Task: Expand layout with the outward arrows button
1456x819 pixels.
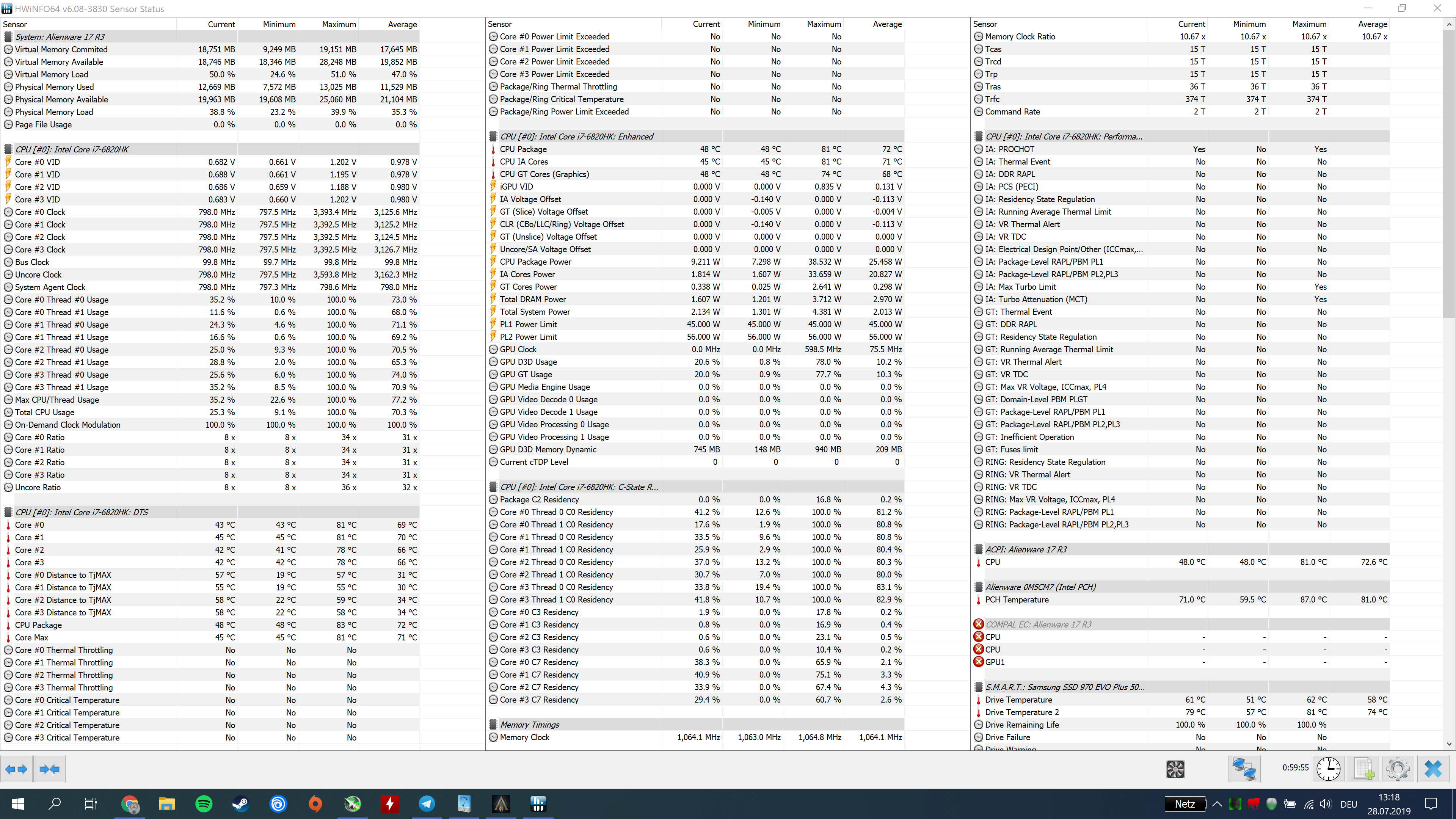Action: tap(16, 769)
